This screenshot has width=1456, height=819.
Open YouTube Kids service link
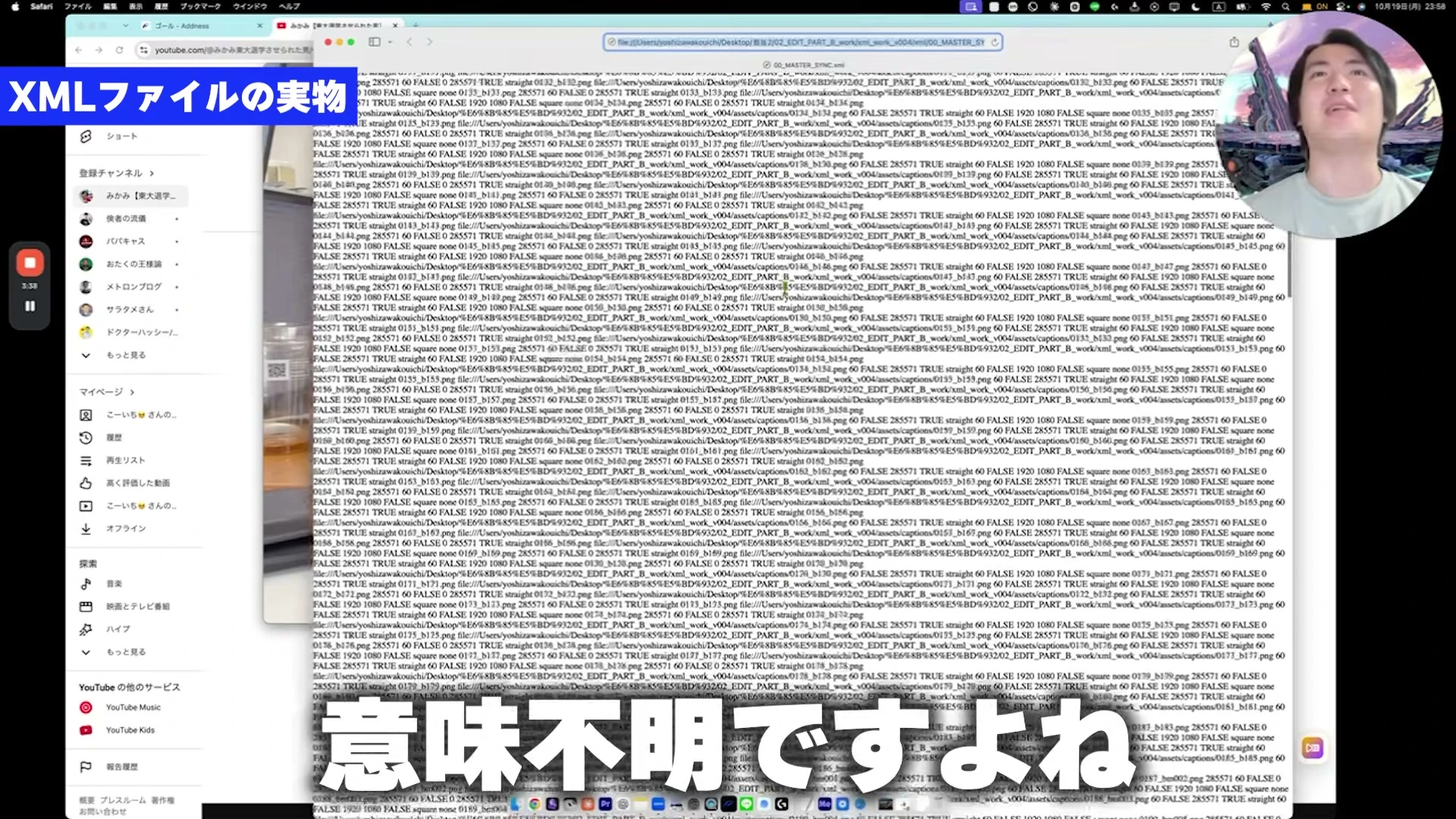pyautogui.click(x=130, y=730)
